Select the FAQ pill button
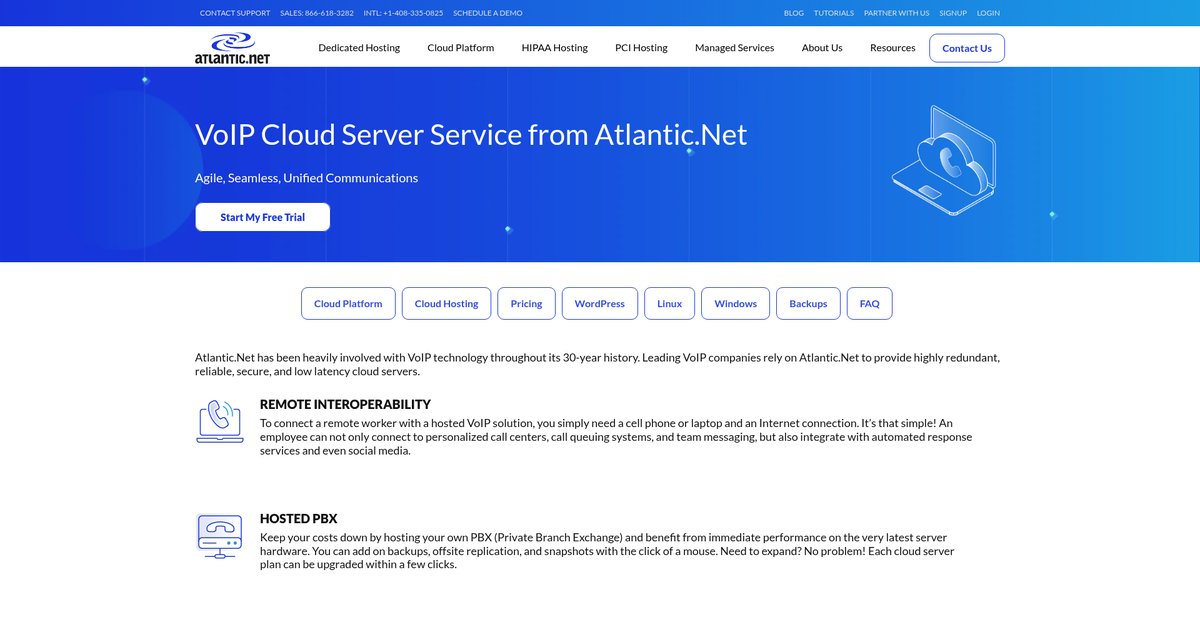 [x=869, y=304]
